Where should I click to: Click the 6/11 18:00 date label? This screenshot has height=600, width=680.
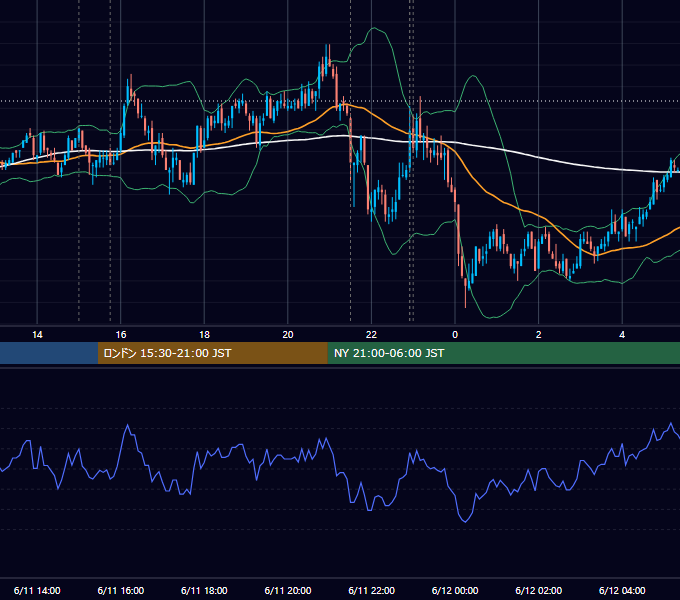[x=204, y=590]
